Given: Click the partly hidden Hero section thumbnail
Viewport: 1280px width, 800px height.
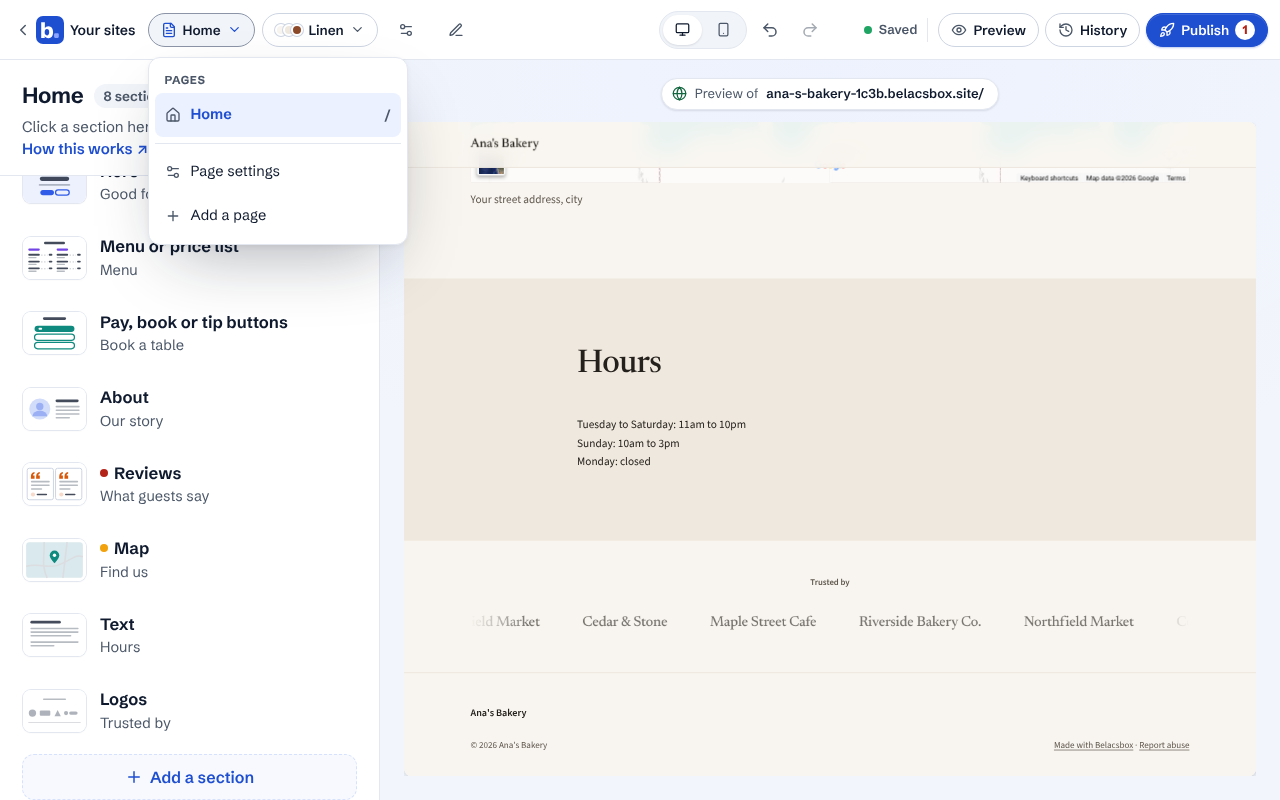Looking at the screenshot, I should pos(54,189).
